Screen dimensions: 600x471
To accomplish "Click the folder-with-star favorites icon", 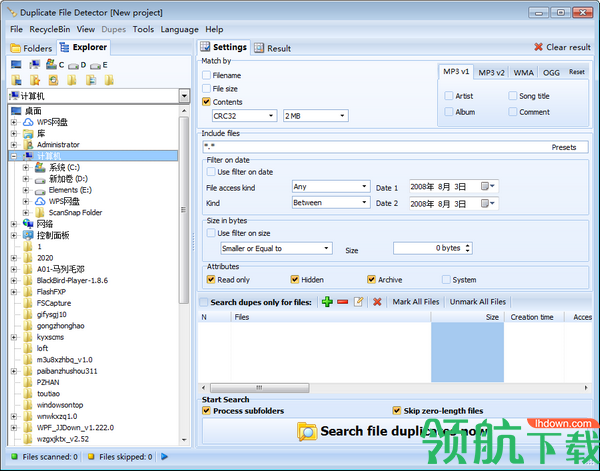I will pyautogui.click(x=35, y=80).
